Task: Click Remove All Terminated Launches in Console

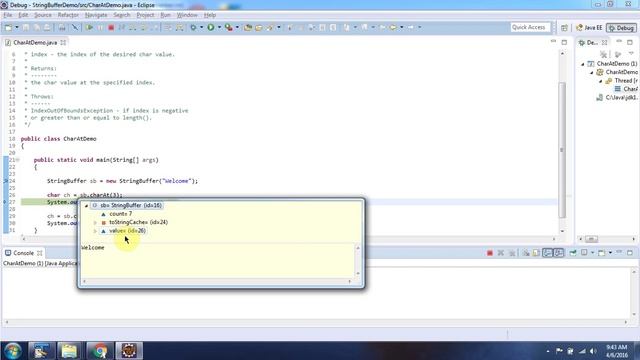Action: click(x=512, y=253)
